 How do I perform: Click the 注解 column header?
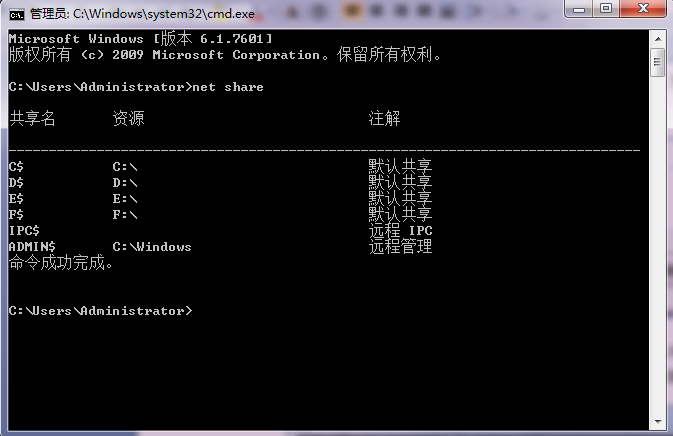[x=385, y=118]
